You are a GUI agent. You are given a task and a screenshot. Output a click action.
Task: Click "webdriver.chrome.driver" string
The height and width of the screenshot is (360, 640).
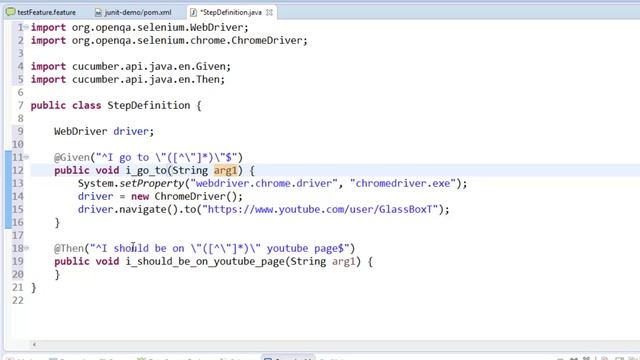(x=264, y=183)
